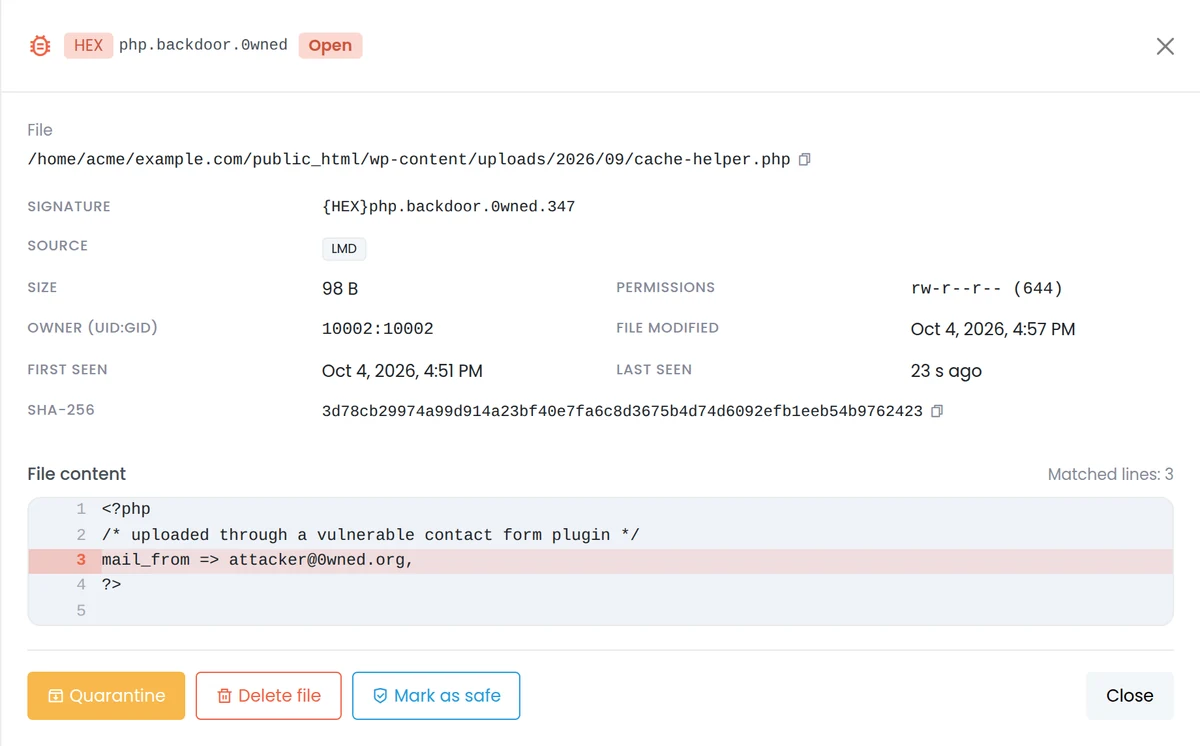
Task: Select the signature value {HEX}php.backdoor.0wned.347
Action: click(x=449, y=207)
